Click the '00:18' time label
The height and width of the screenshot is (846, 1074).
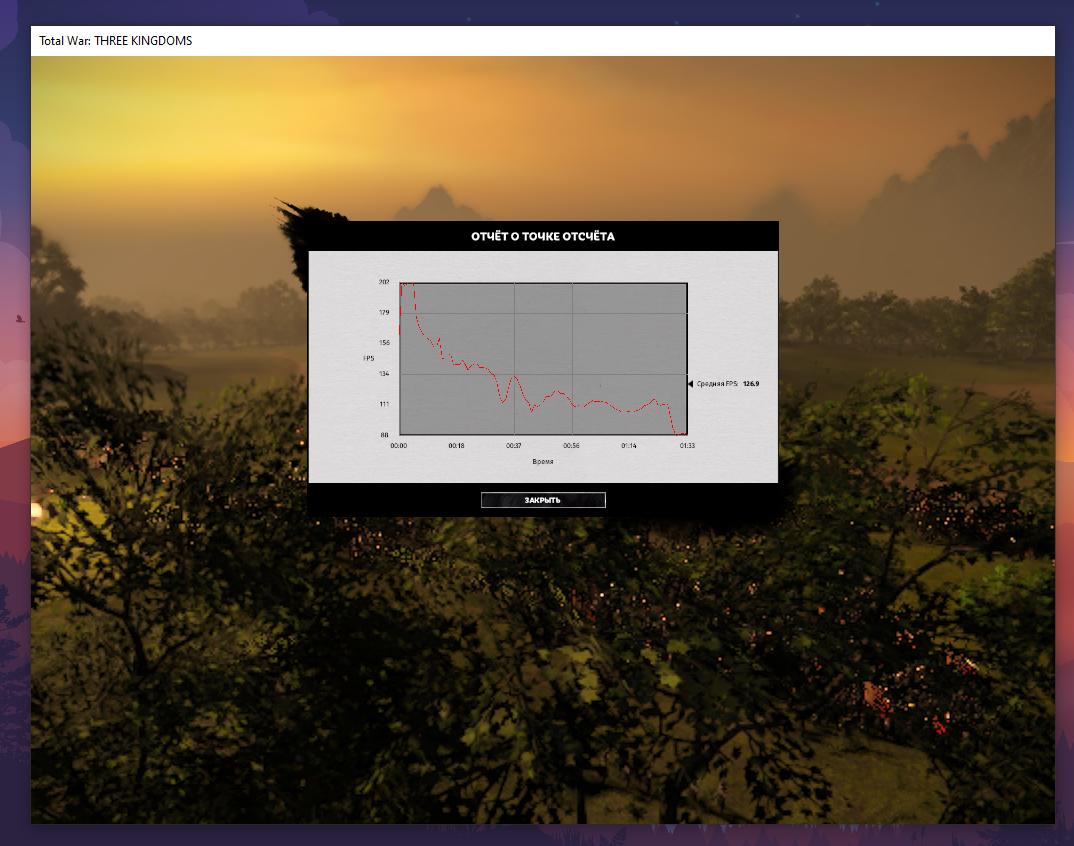(456, 445)
